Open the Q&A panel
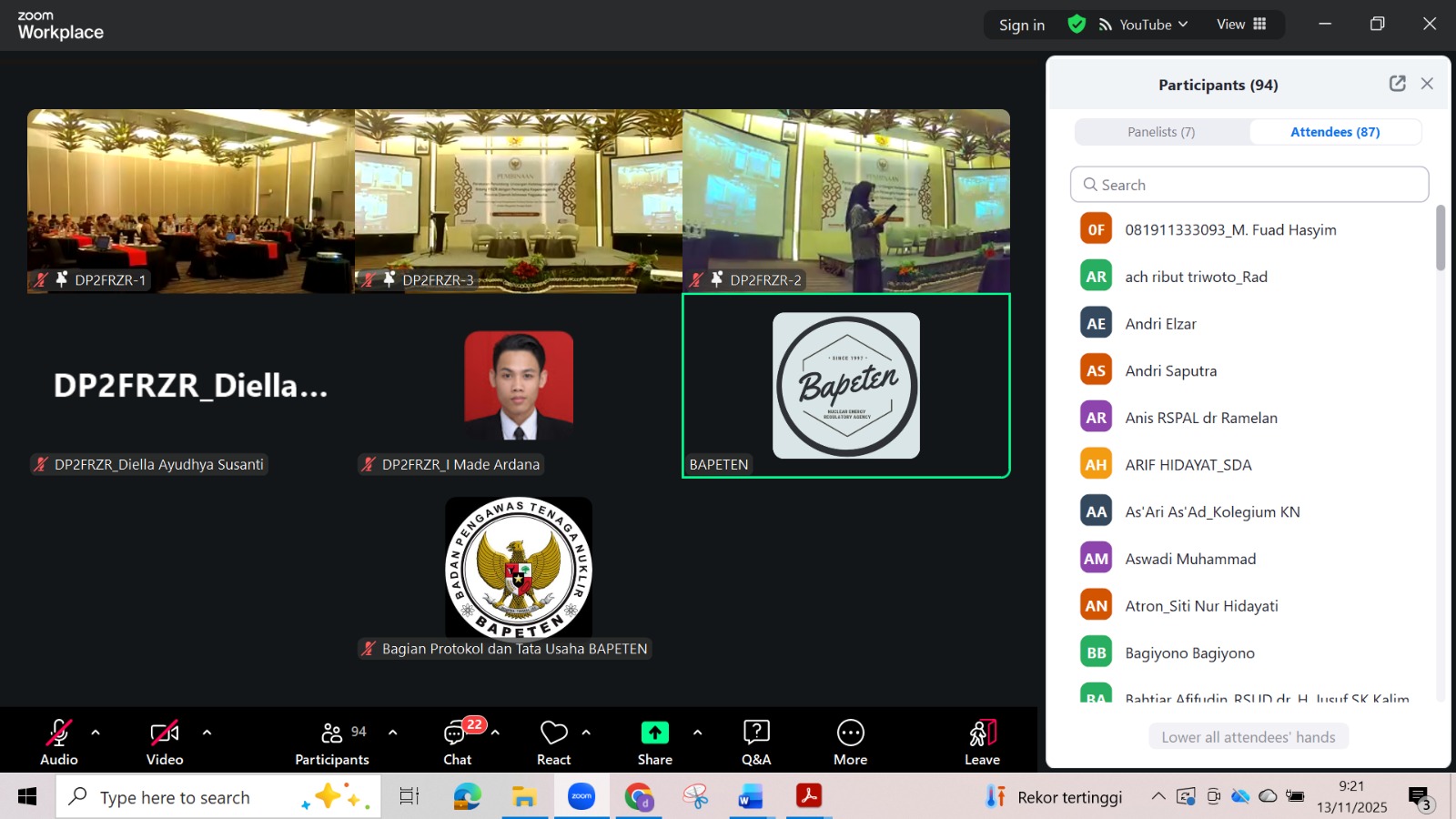This screenshot has height=819, width=1456. point(755,741)
